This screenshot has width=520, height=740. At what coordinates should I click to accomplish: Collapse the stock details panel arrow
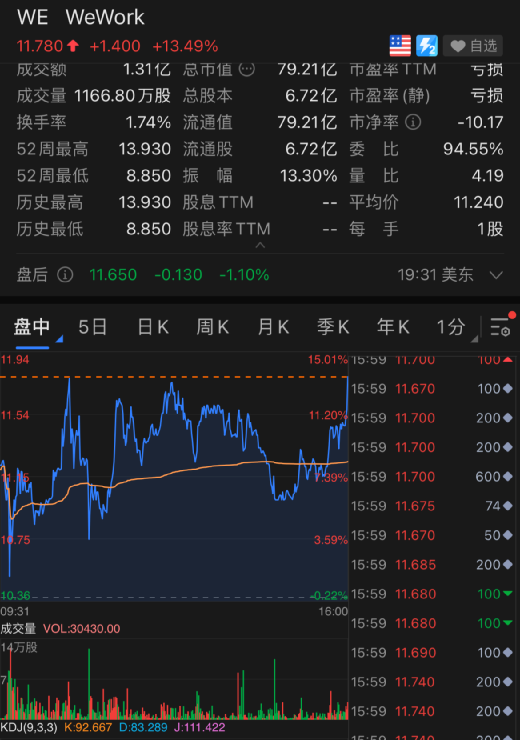260,245
